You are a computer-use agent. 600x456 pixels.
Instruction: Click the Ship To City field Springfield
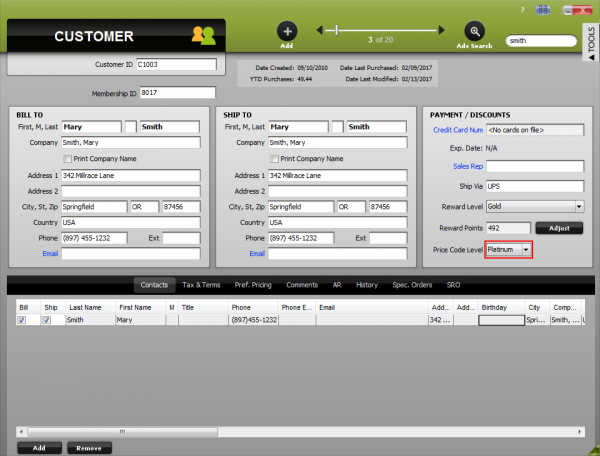click(301, 207)
